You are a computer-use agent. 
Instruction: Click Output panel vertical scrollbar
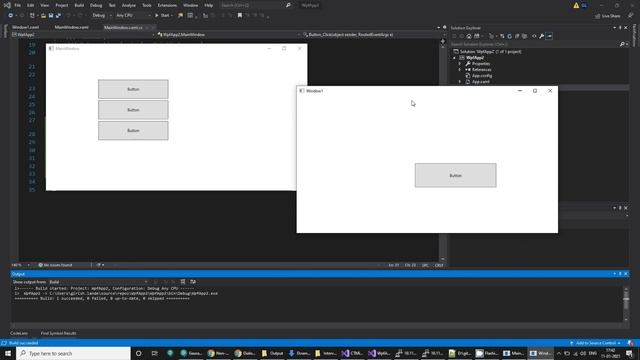click(626, 304)
